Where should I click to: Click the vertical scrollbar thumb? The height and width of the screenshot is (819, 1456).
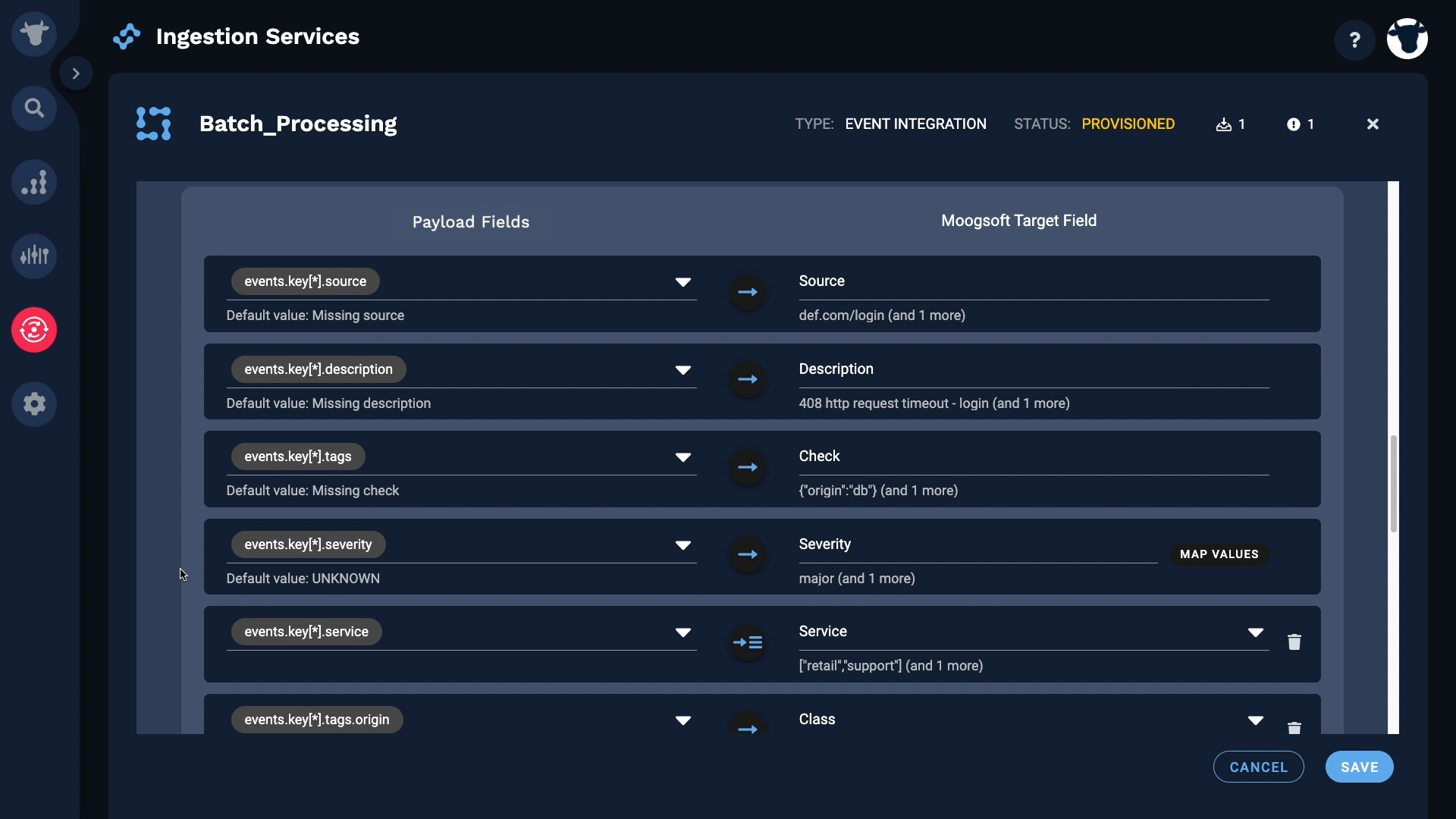click(1394, 484)
